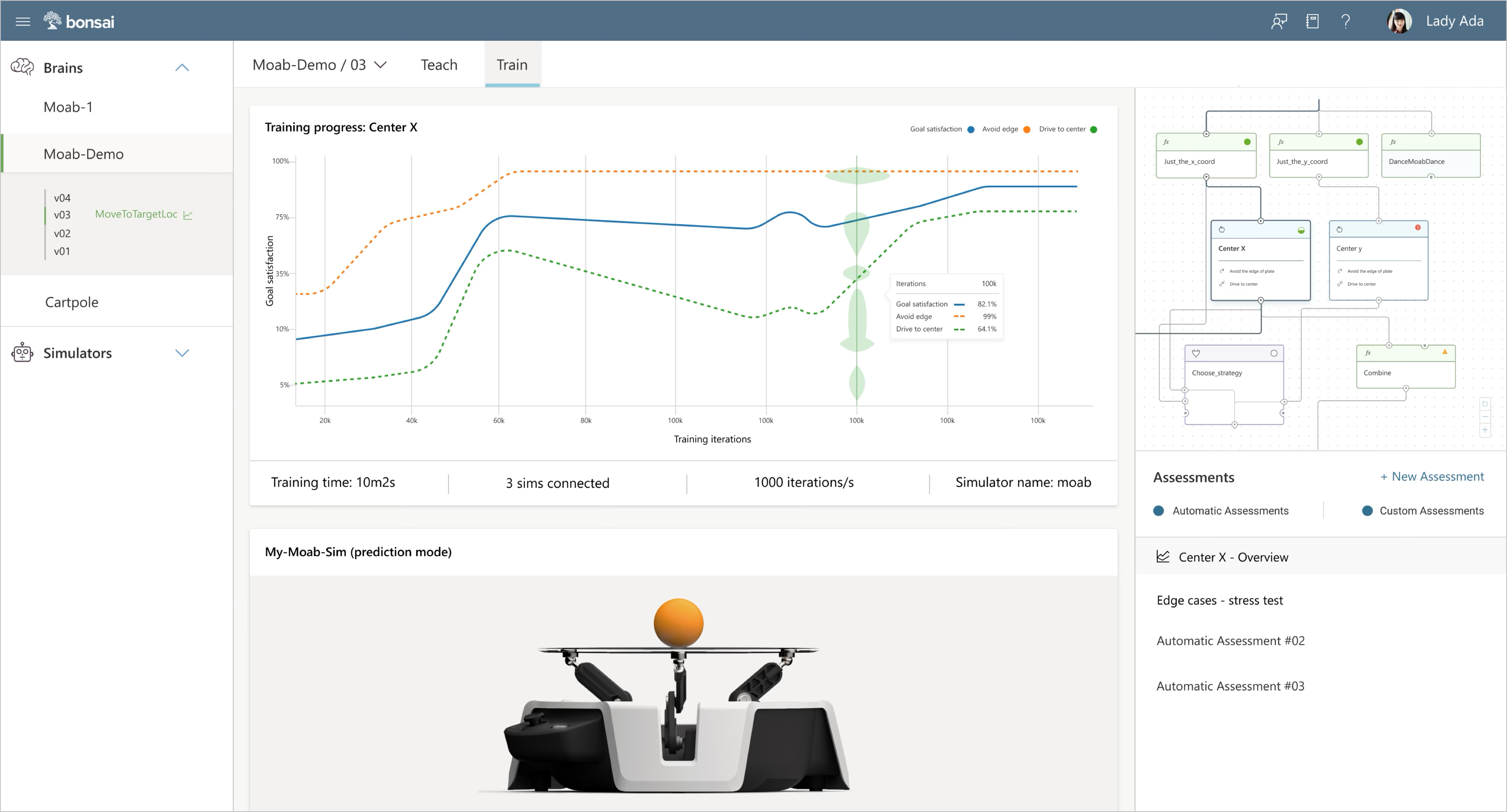Reset the graph canvas view

coord(1485,404)
